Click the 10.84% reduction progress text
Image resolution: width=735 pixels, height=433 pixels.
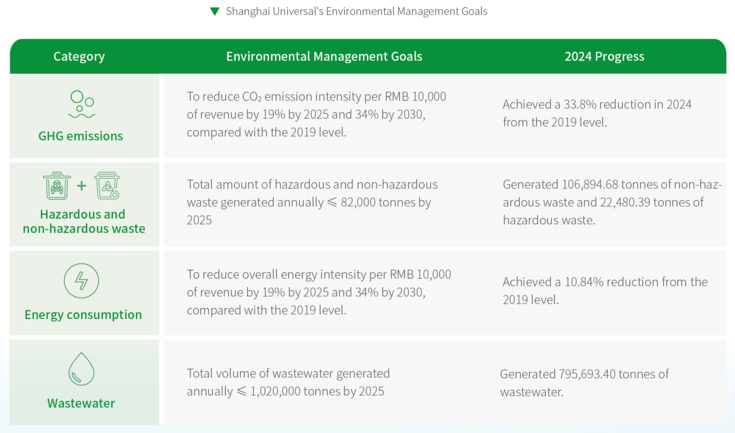tap(604, 290)
